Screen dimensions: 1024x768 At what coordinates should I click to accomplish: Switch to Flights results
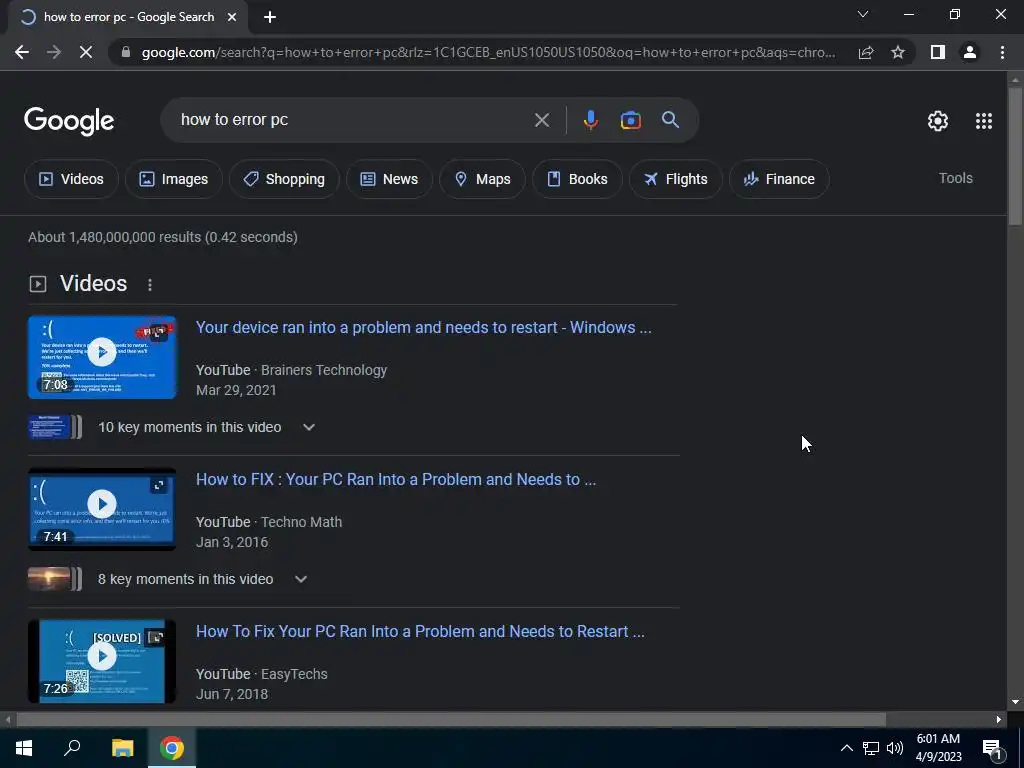tap(676, 179)
